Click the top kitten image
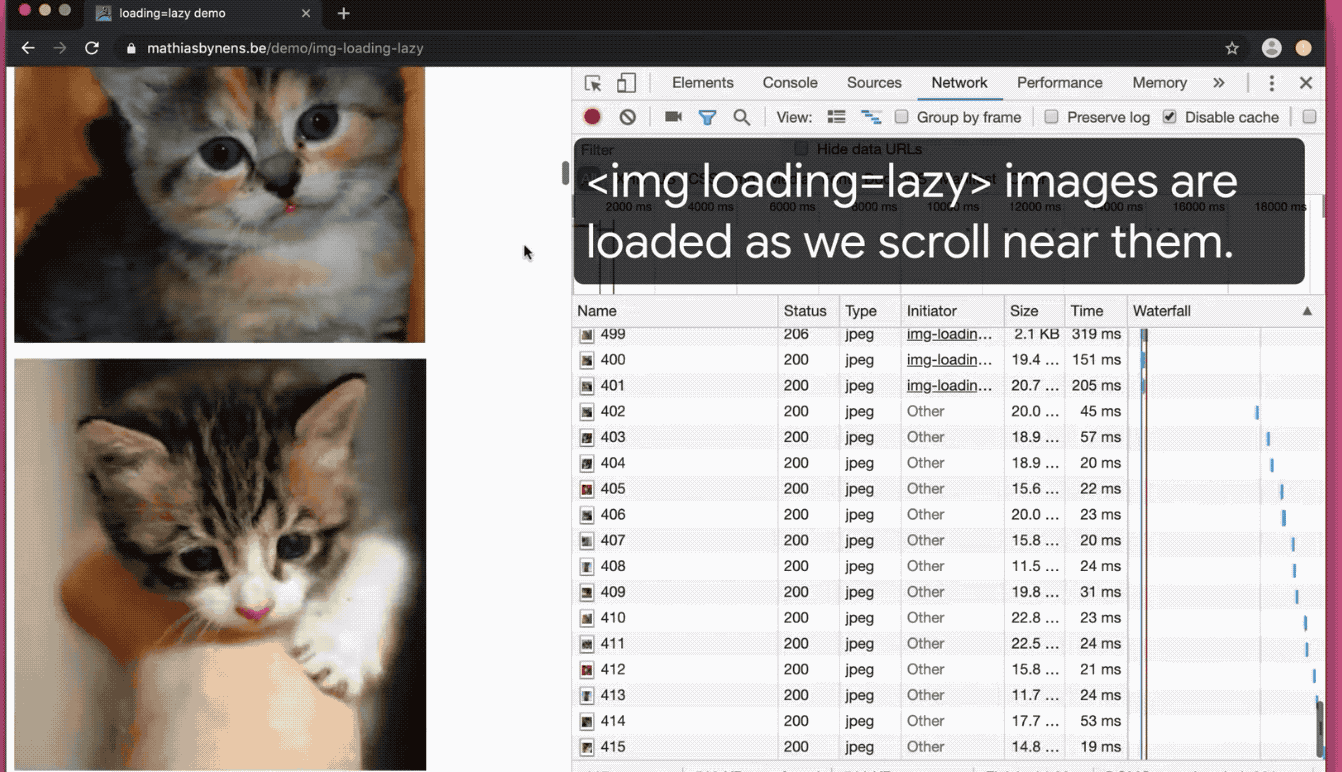This screenshot has height=772, width=1342. coord(220,205)
